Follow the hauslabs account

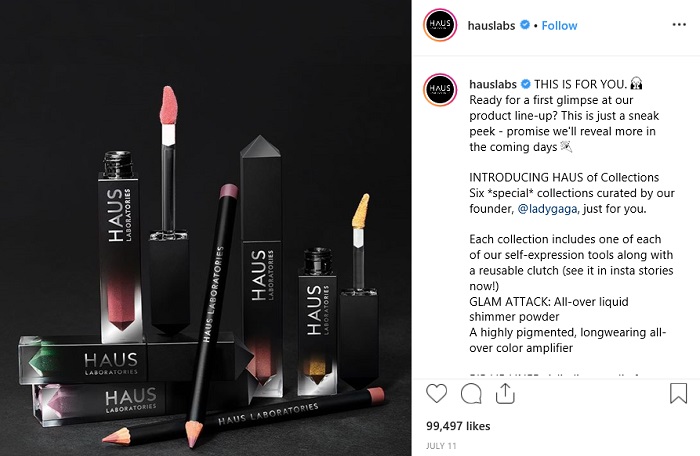(559, 25)
